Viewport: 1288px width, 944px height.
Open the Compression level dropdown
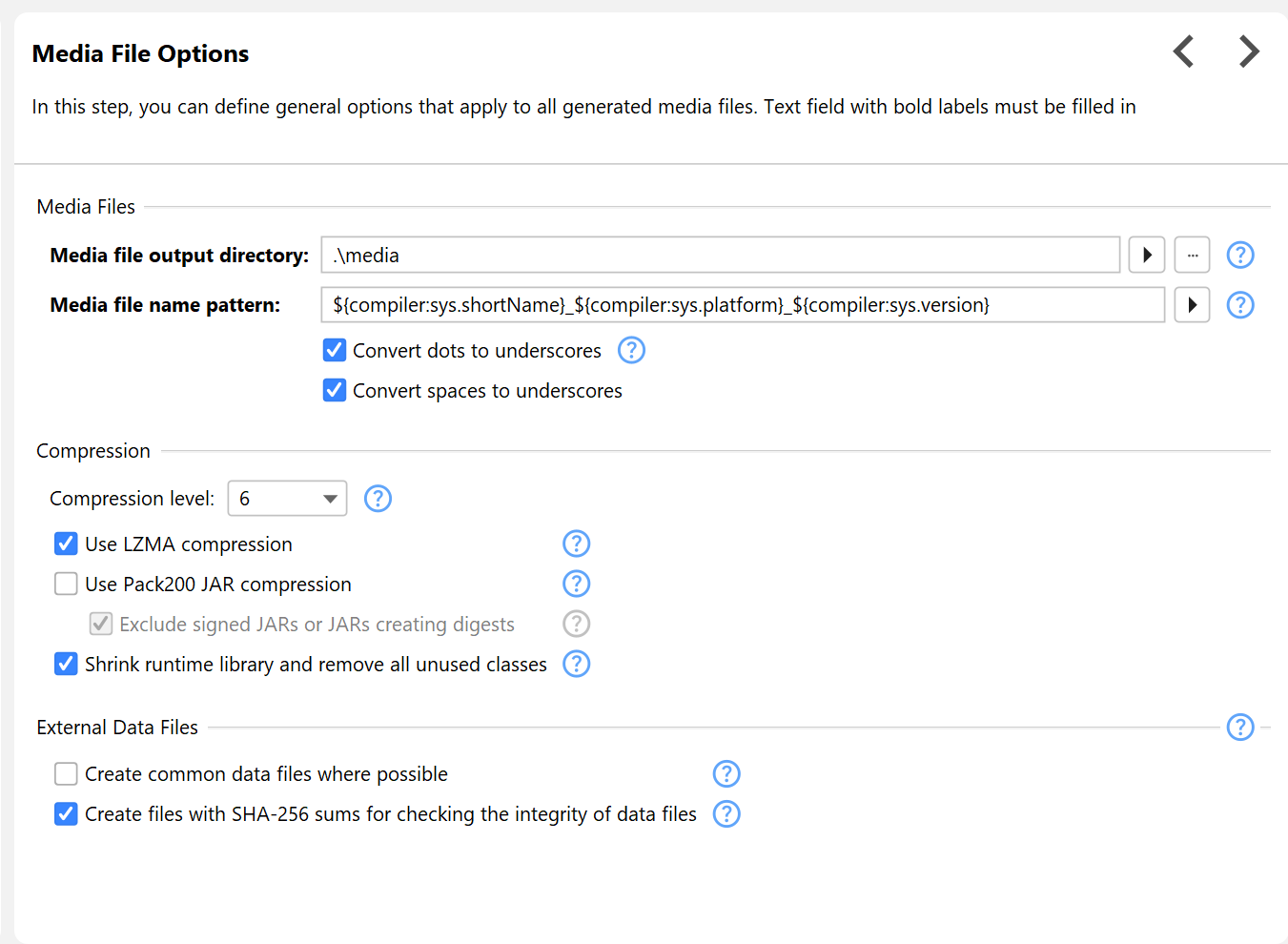point(287,499)
